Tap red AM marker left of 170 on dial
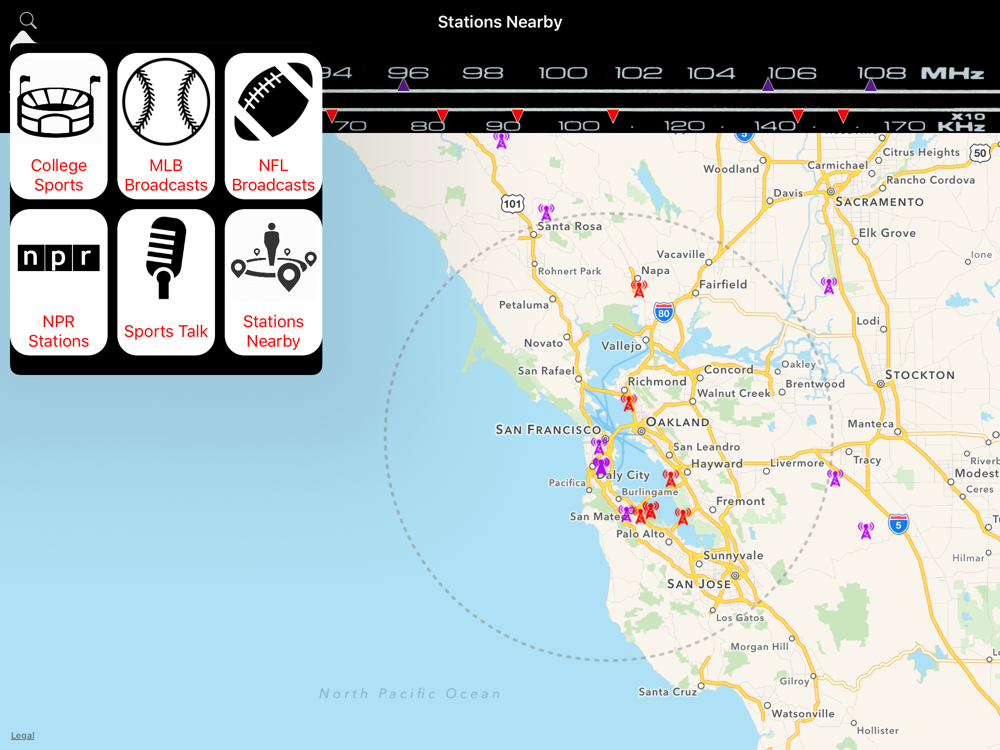 843,115
